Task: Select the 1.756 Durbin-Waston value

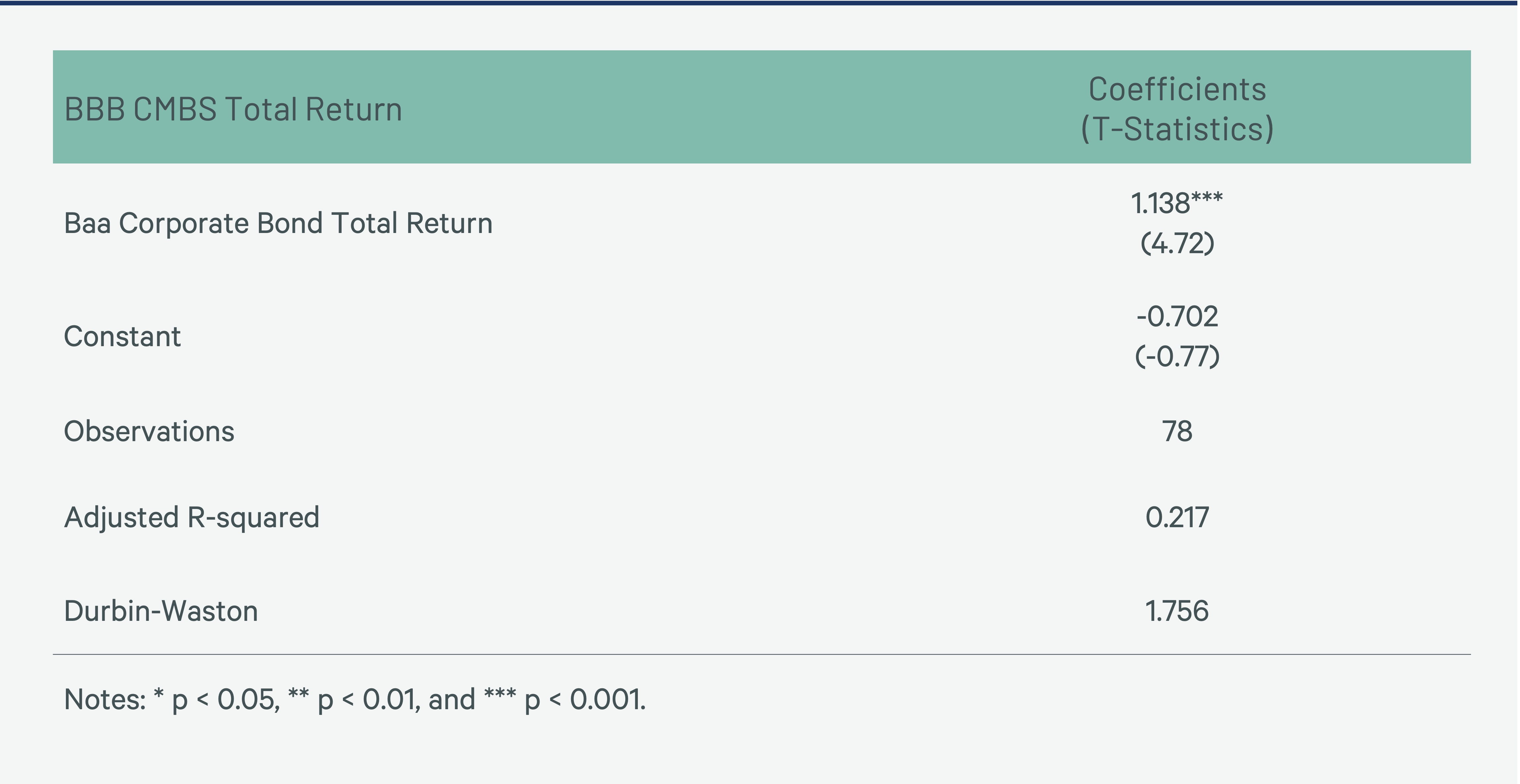Action: 1177,611
